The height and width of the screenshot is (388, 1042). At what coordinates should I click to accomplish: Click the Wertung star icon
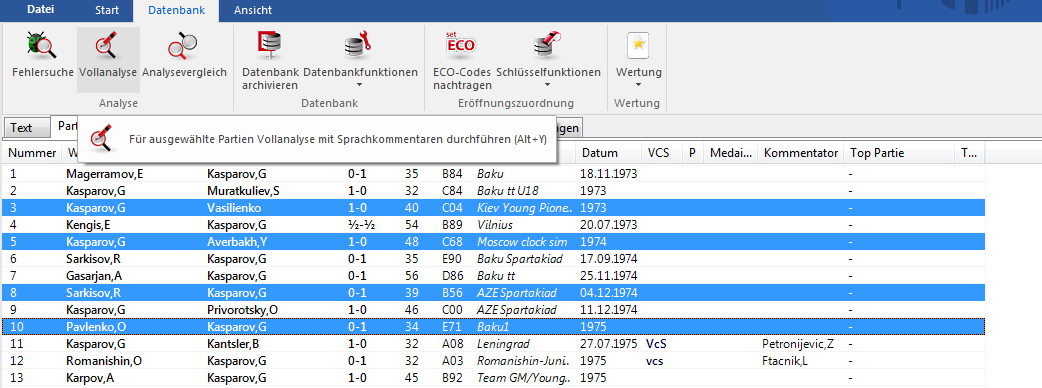pos(638,46)
